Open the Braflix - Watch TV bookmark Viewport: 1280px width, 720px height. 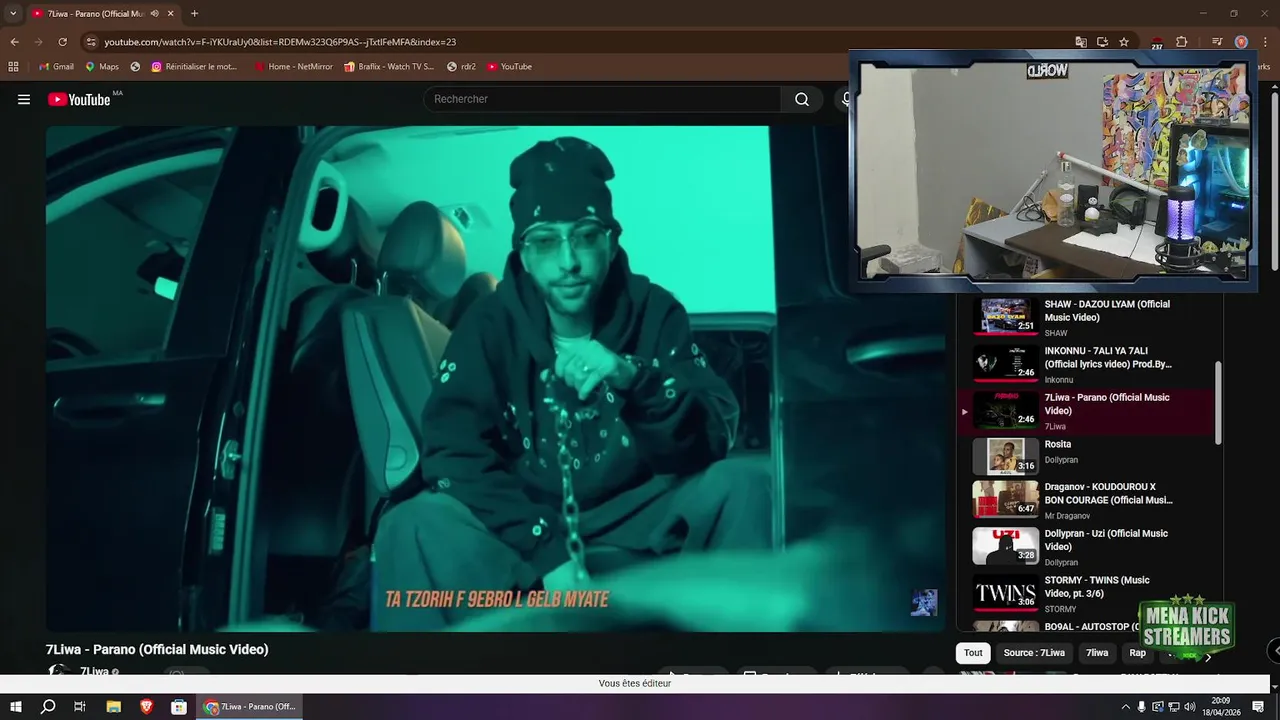pyautogui.click(x=389, y=67)
